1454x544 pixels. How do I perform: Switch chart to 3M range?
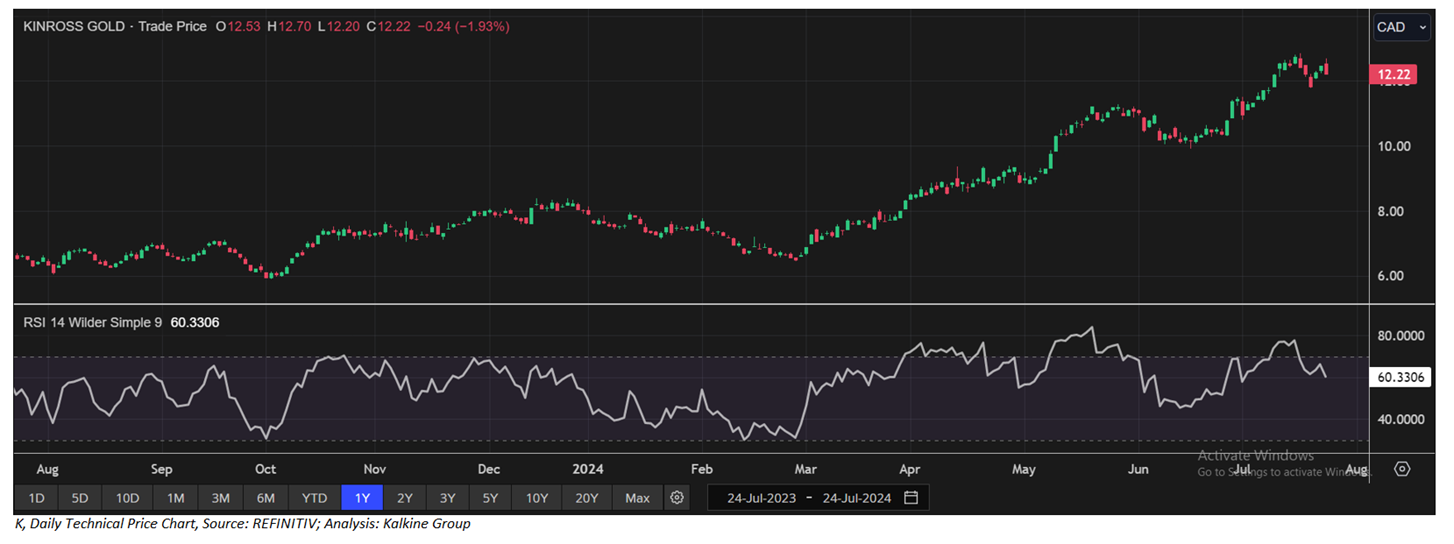click(x=221, y=498)
